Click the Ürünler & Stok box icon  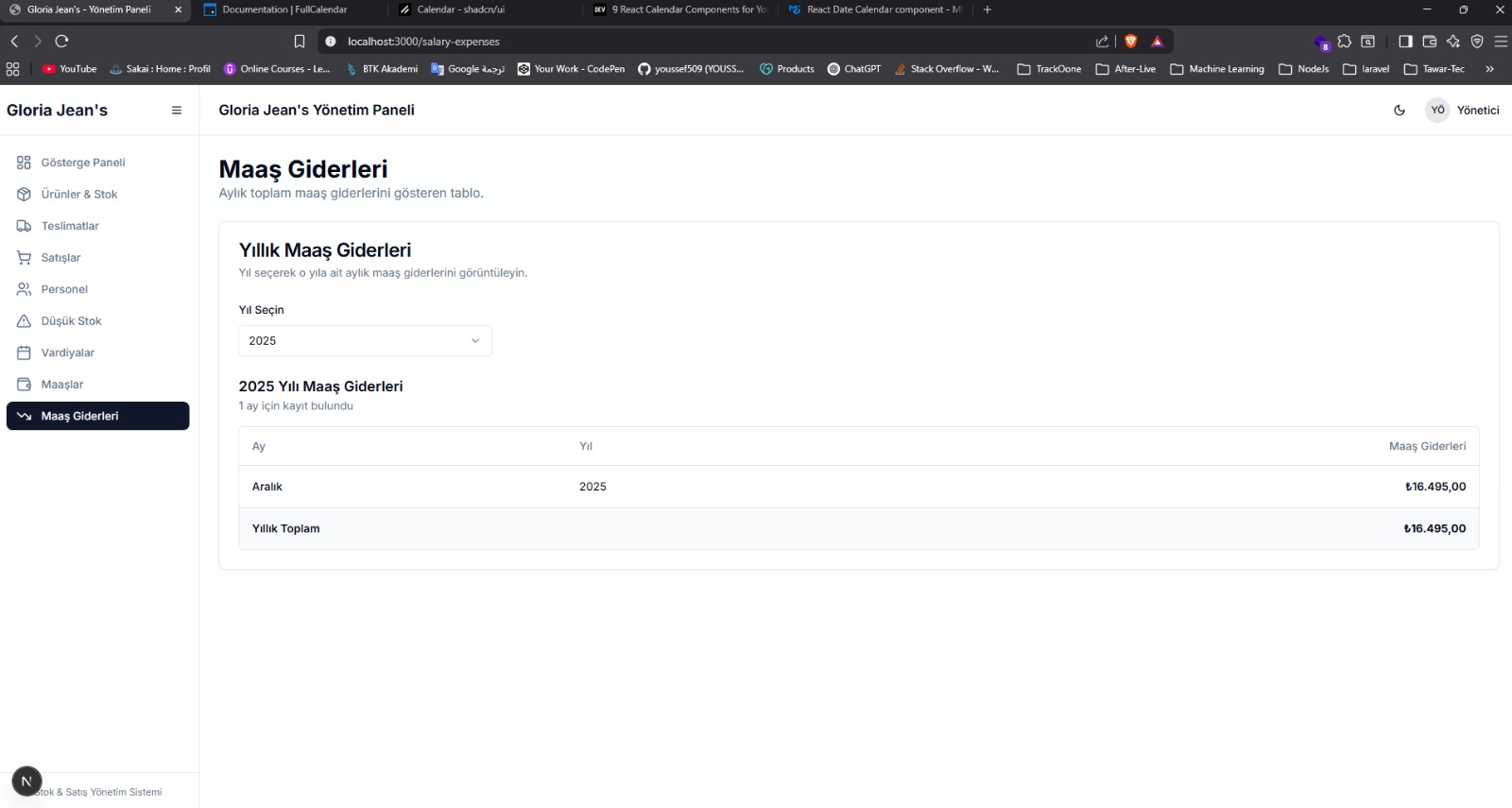24,194
